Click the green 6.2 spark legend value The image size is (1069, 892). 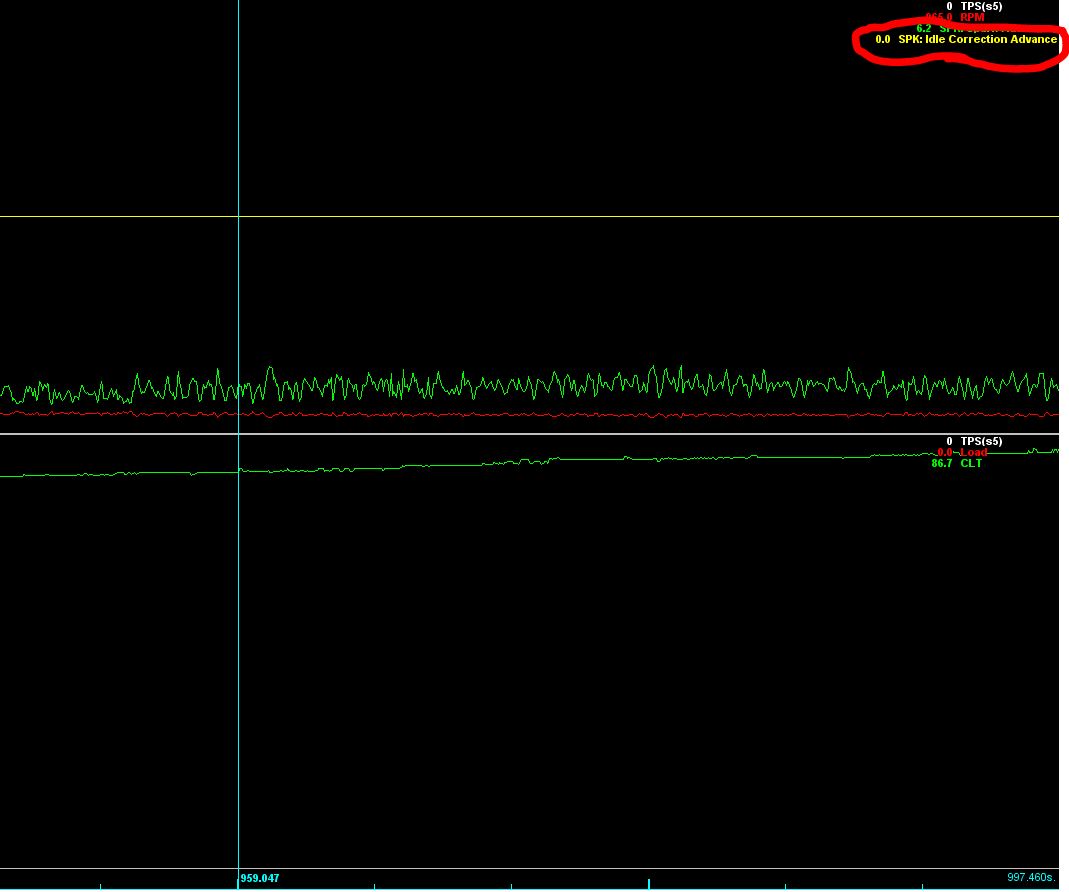coord(923,29)
